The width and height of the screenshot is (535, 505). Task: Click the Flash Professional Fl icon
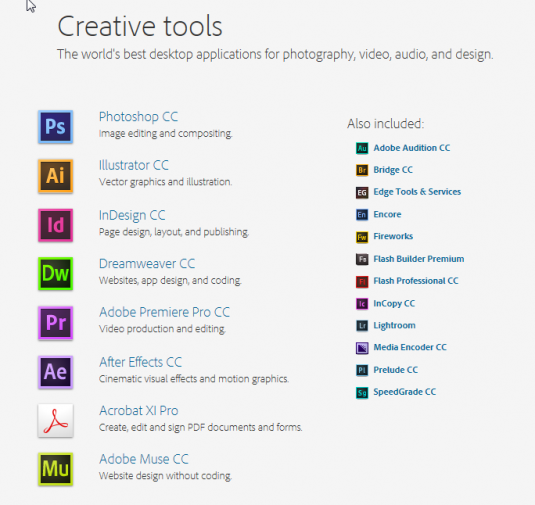(x=362, y=282)
